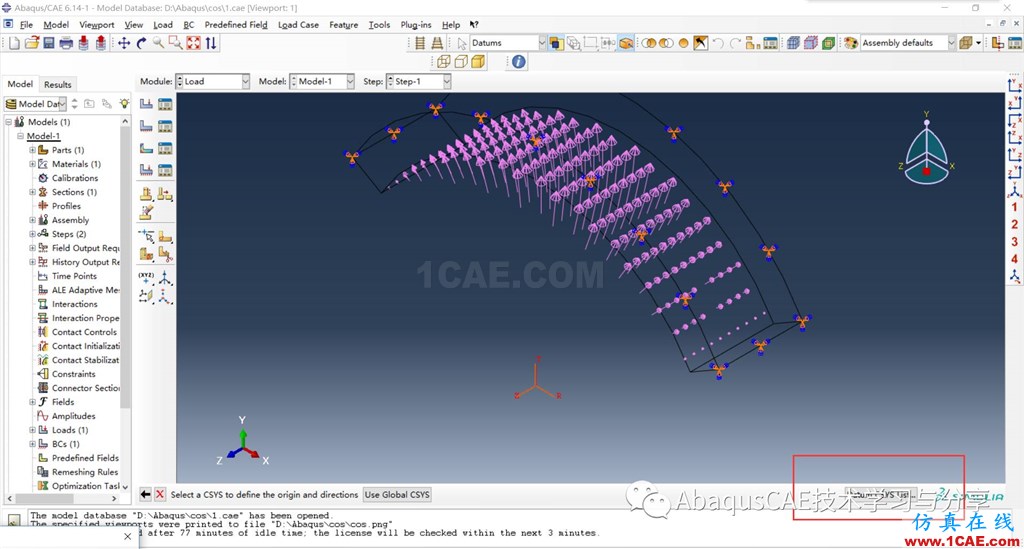Expand the BCs (1) tree node

(x=32, y=444)
